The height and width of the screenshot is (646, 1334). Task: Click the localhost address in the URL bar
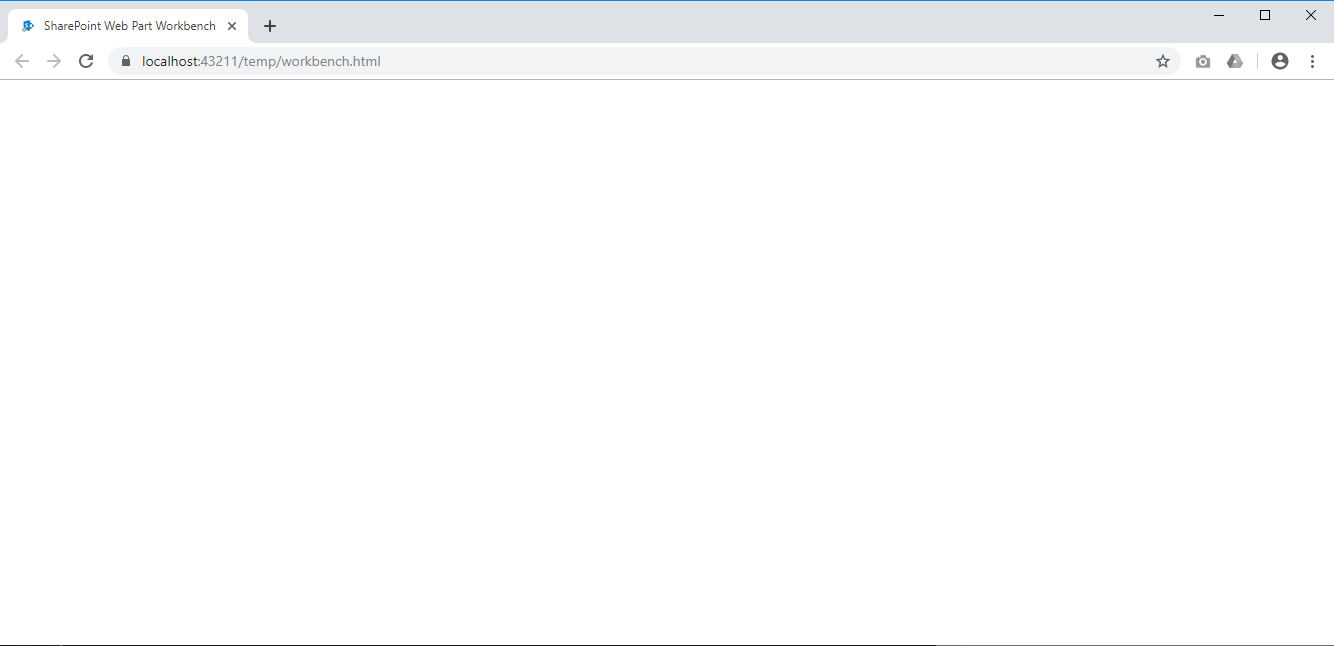pos(260,61)
